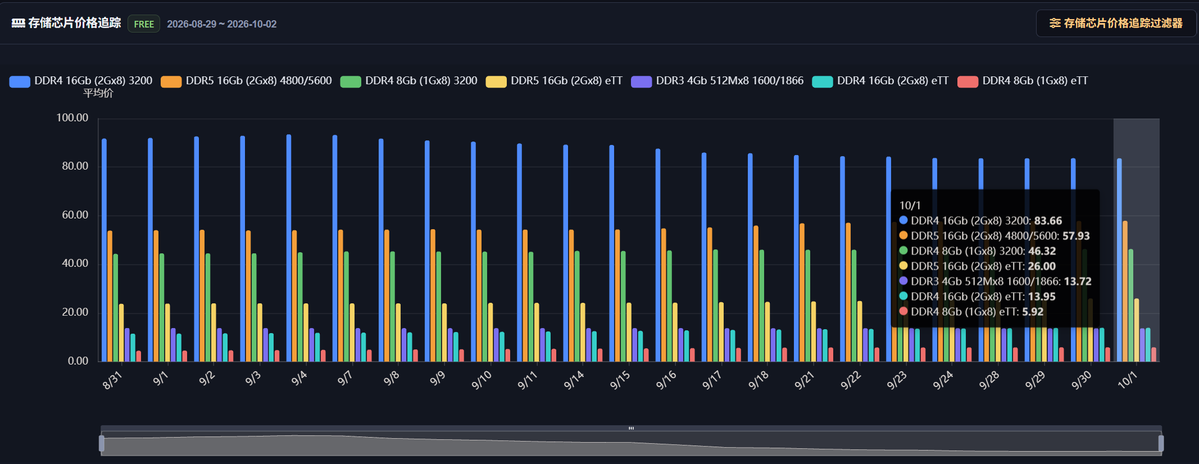Screen dimensions: 1199x464
Task: Click the right handle of the zoom slider
Action: pos(1161,443)
